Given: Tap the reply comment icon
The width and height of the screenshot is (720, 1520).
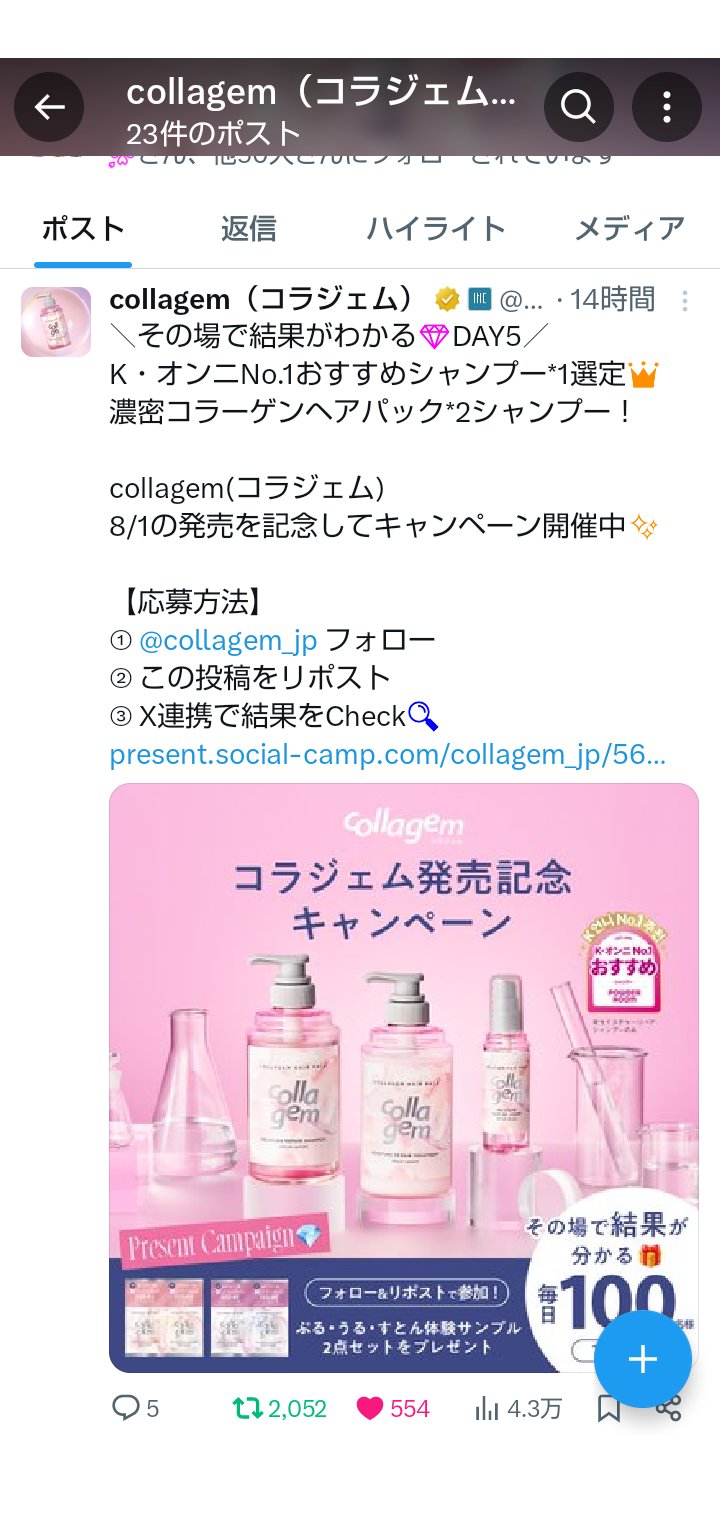Looking at the screenshot, I should click(125, 1408).
